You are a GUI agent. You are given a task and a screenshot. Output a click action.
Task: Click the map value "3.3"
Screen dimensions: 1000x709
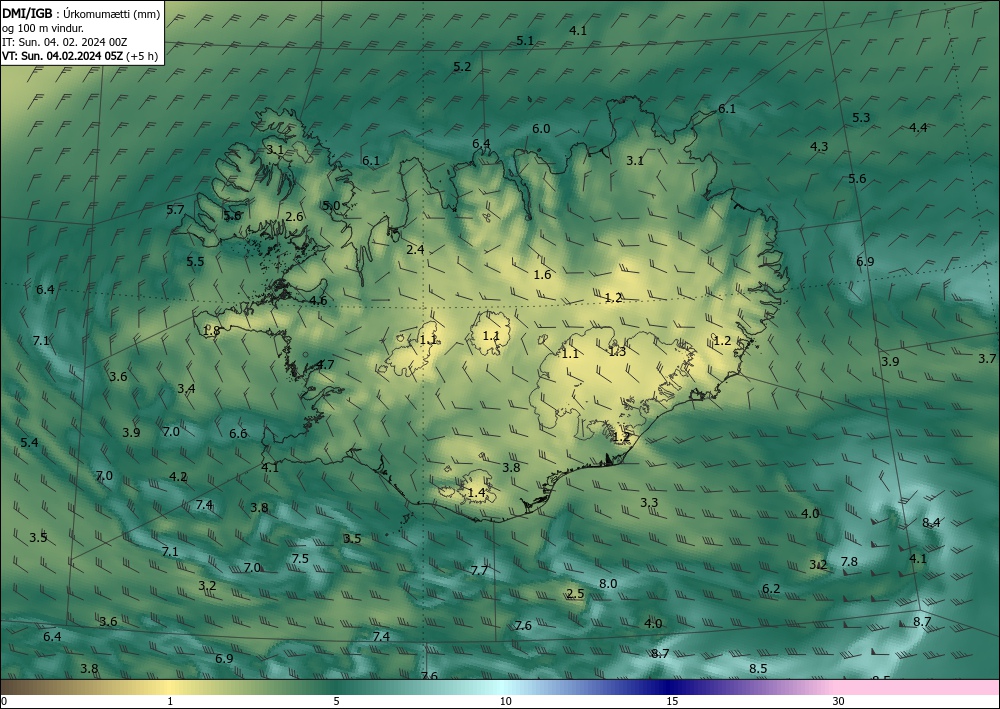[649, 503]
